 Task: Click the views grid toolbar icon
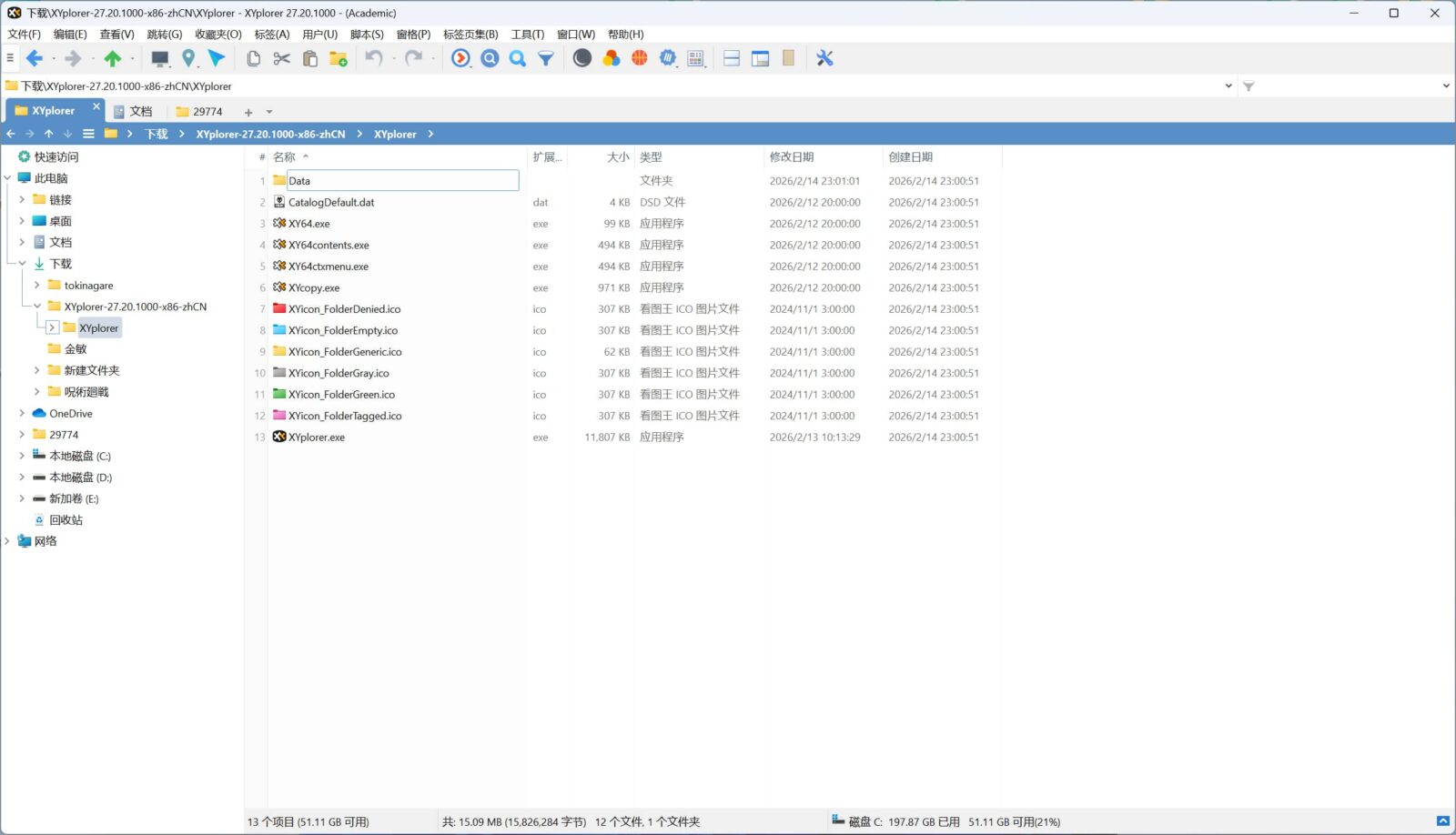696,58
